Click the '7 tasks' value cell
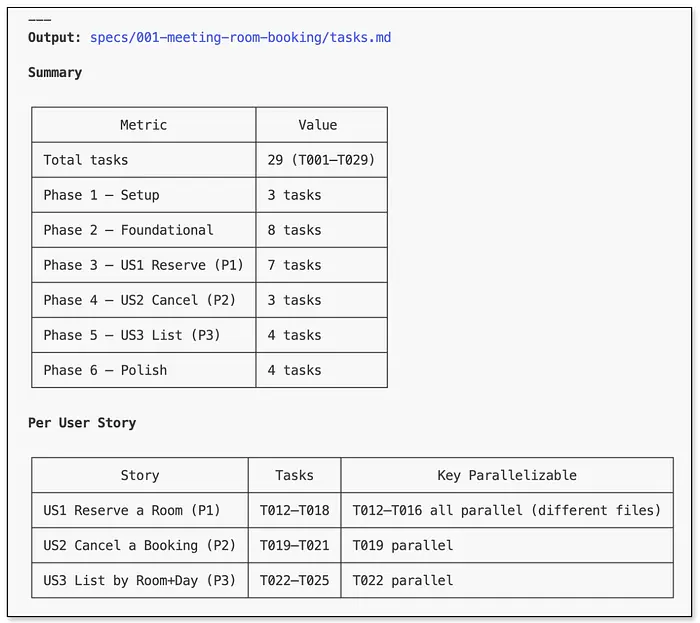Viewport: 700px width, 623px height. pyautogui.click(x=321, y=265)
